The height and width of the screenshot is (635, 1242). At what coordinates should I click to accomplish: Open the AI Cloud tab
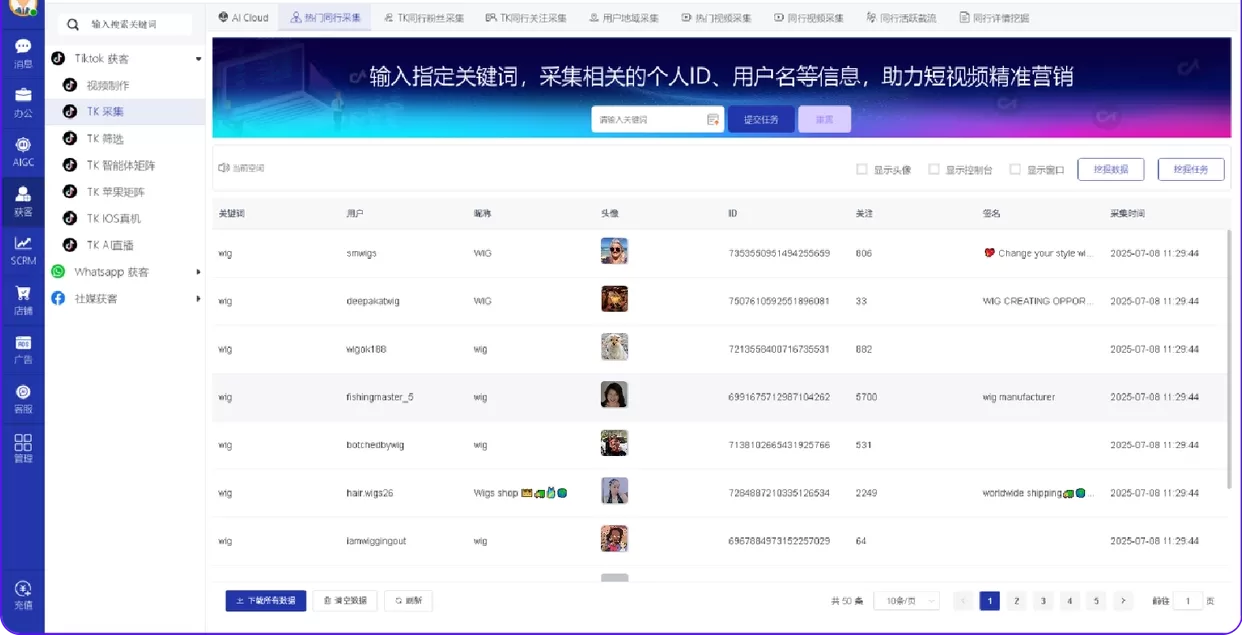243,17
